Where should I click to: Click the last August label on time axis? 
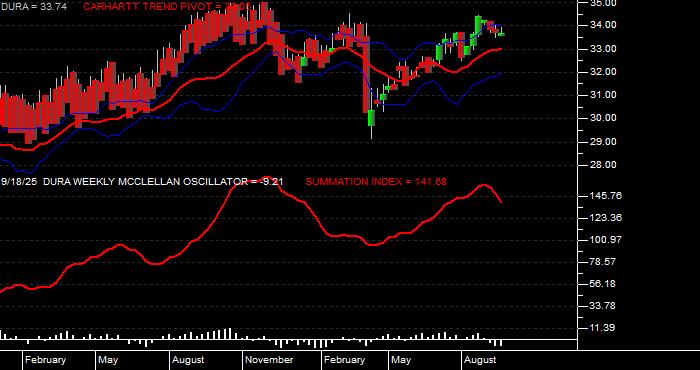point(480,360)
